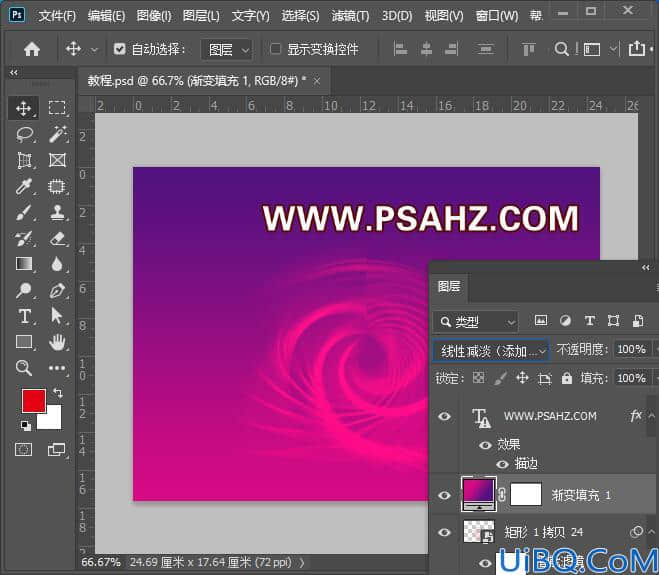Select the Brush tool
This screenshot has height=575, width=659.
(x=24, y=212)
